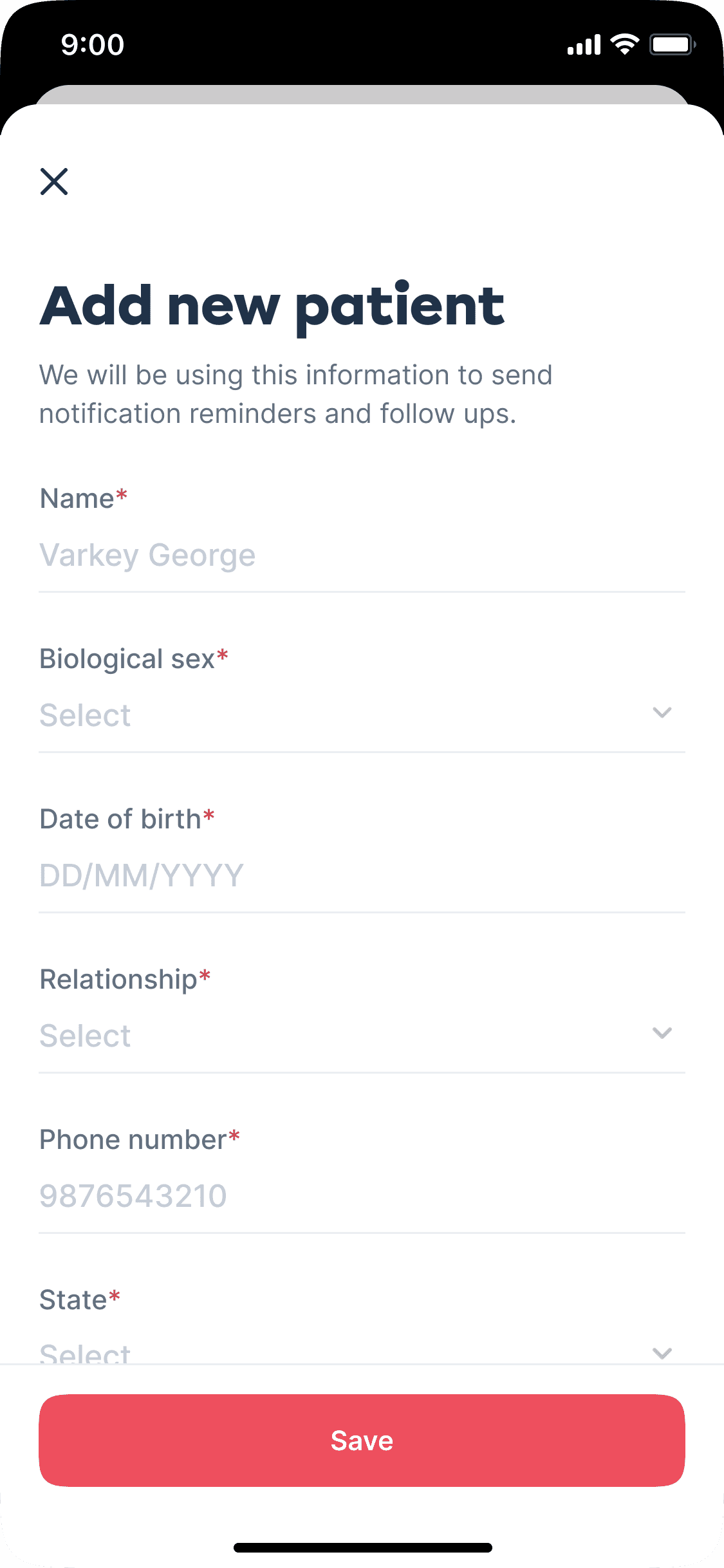
Task: Tap the cellular signal bars icon
Action: (x=584, y=45)
